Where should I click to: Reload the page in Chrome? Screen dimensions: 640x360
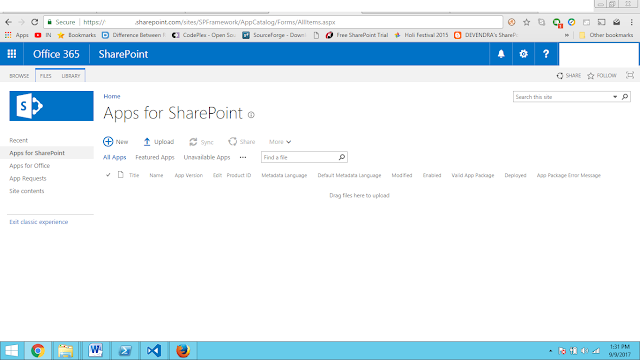click(x=34, y=22)
